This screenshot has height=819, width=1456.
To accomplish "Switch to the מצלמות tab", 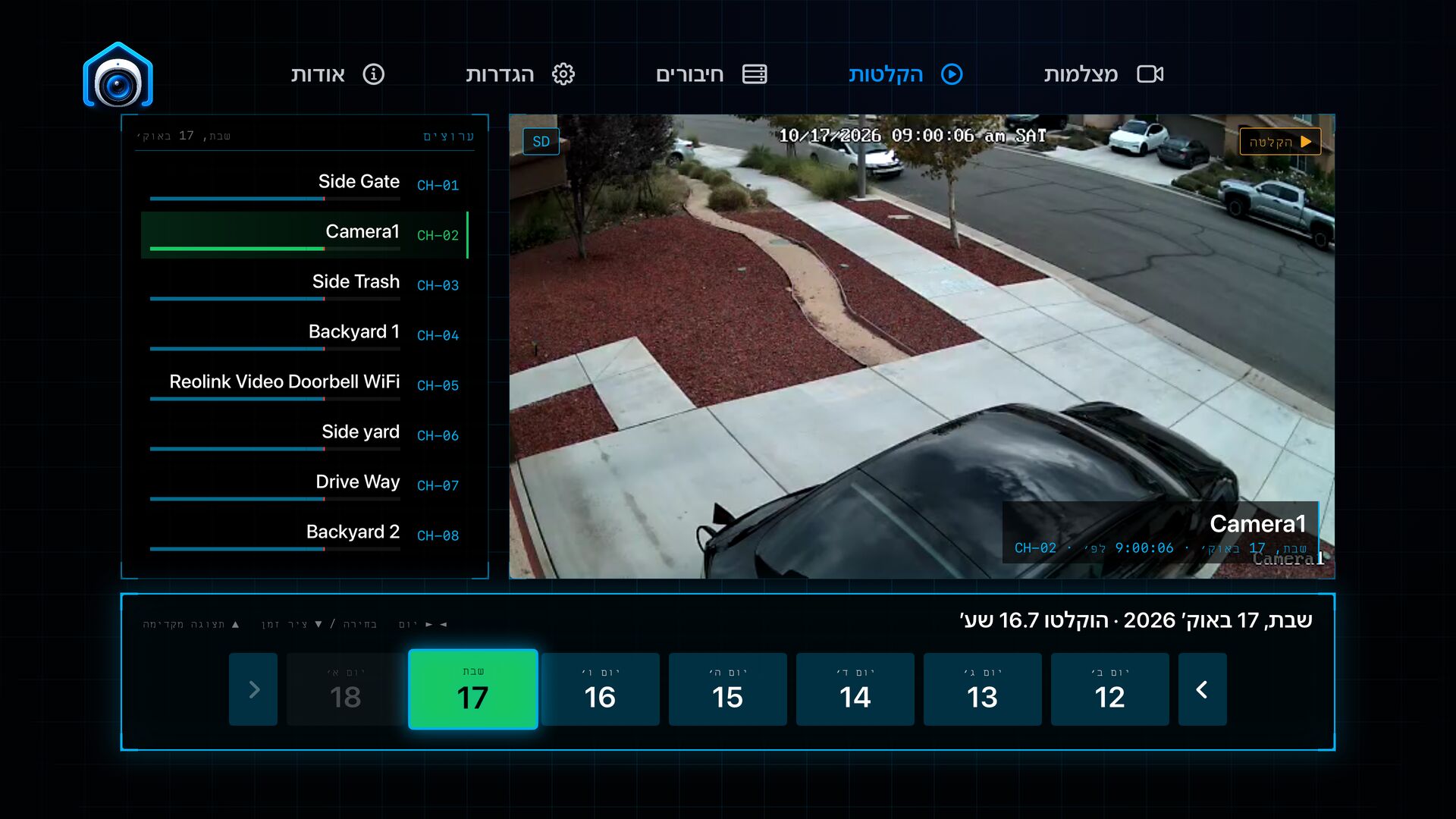I will point(1103,74).
